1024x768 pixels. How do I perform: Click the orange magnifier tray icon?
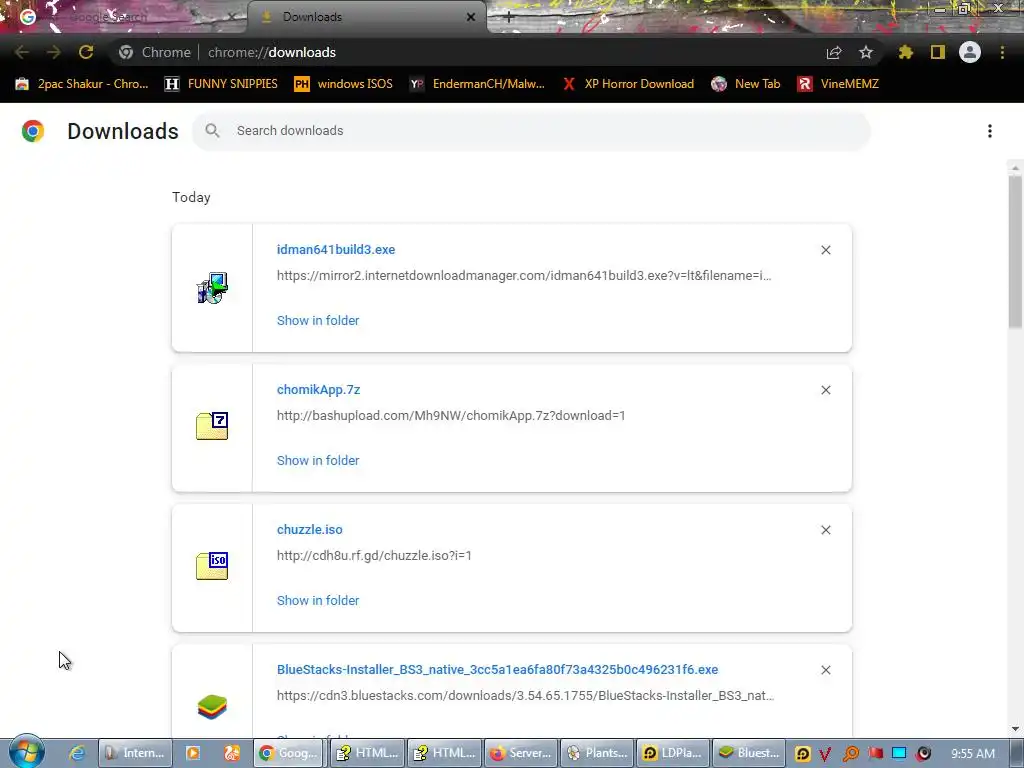coord(851,754)
